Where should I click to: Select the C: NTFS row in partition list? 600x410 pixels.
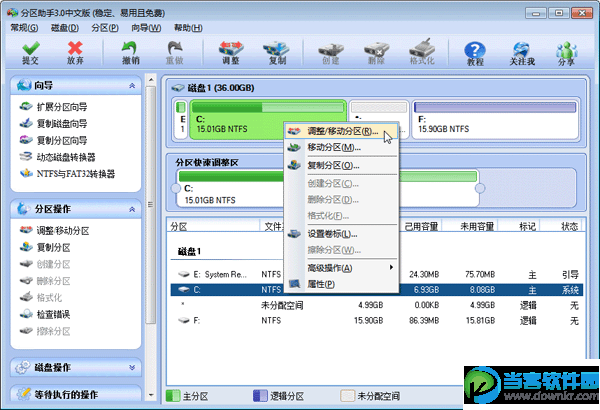(x=377, y=290)
